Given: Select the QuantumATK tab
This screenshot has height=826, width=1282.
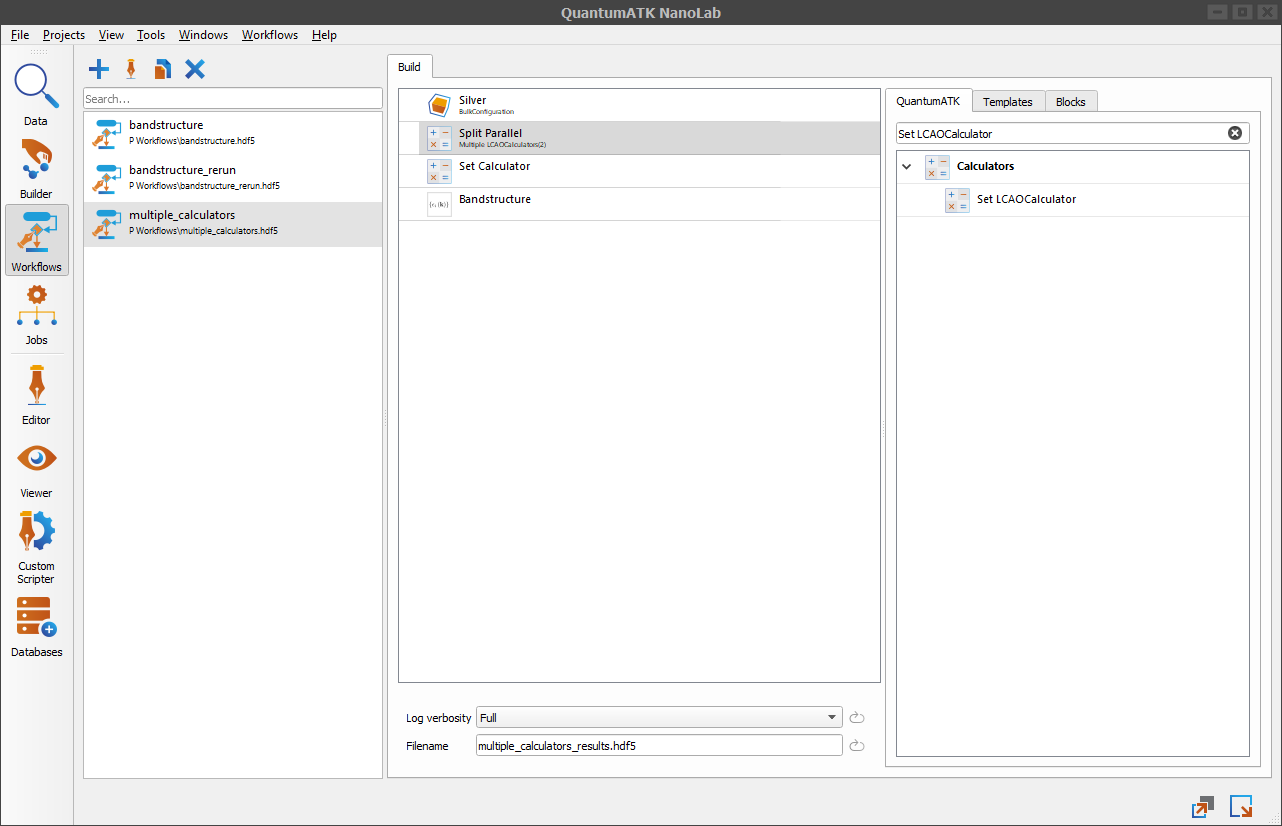Looking at the screenshot, I should [928, 100].
